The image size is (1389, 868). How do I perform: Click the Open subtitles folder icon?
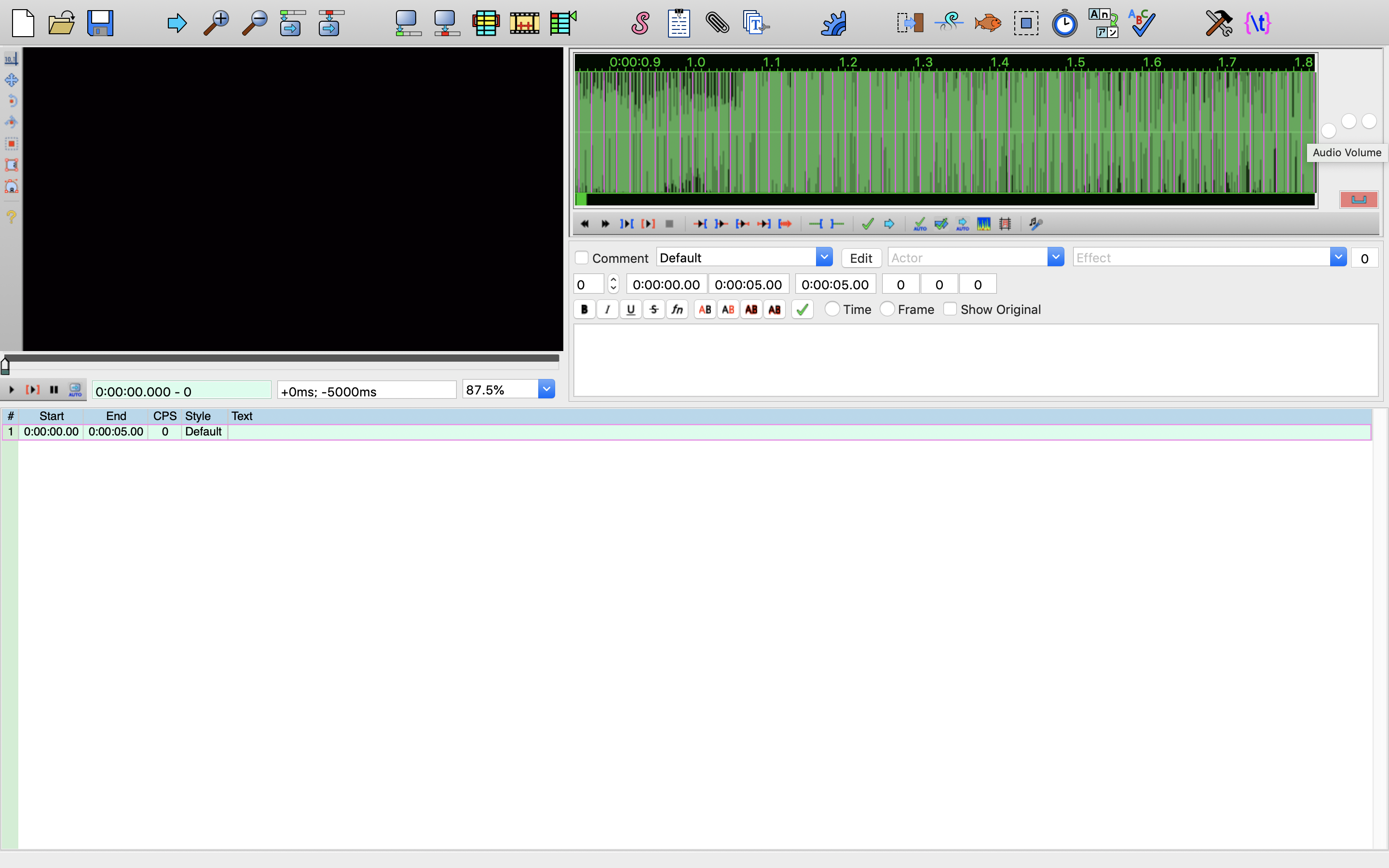[x=61, y=24]
